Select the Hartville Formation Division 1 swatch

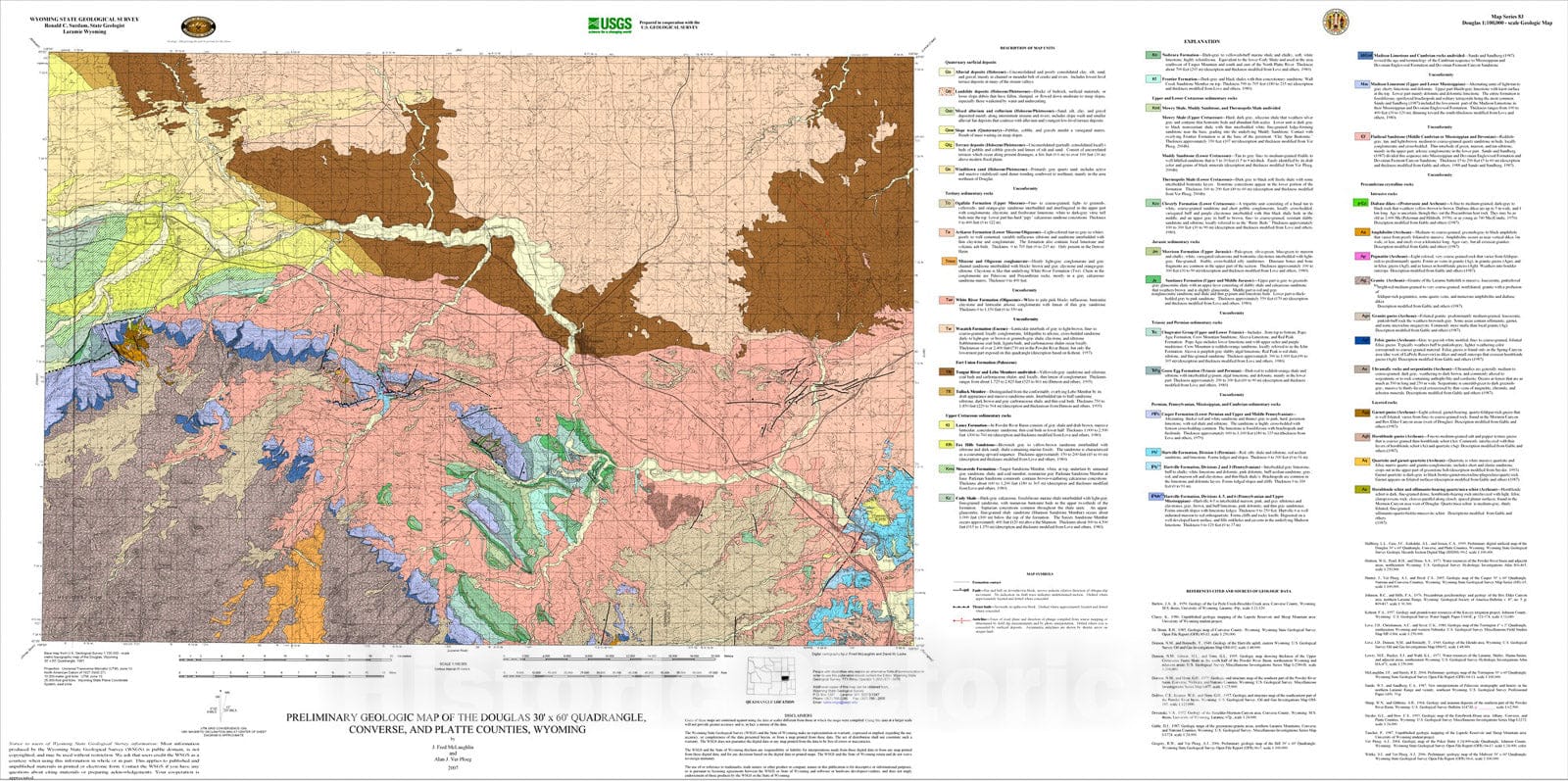(x=1155, y=452)
